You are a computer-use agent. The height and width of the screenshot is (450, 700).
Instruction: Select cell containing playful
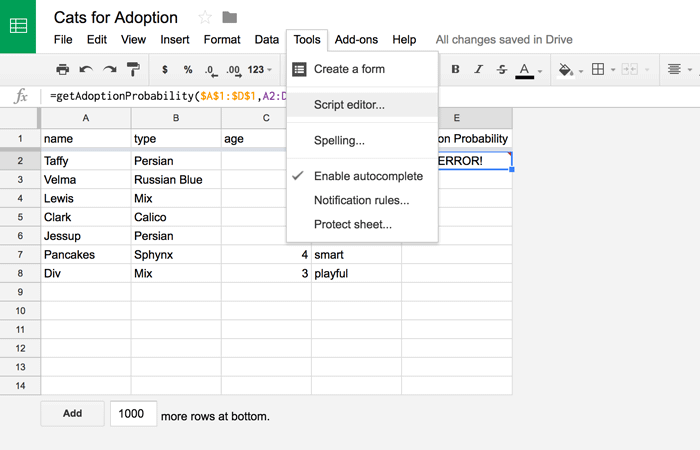(356, 273)
